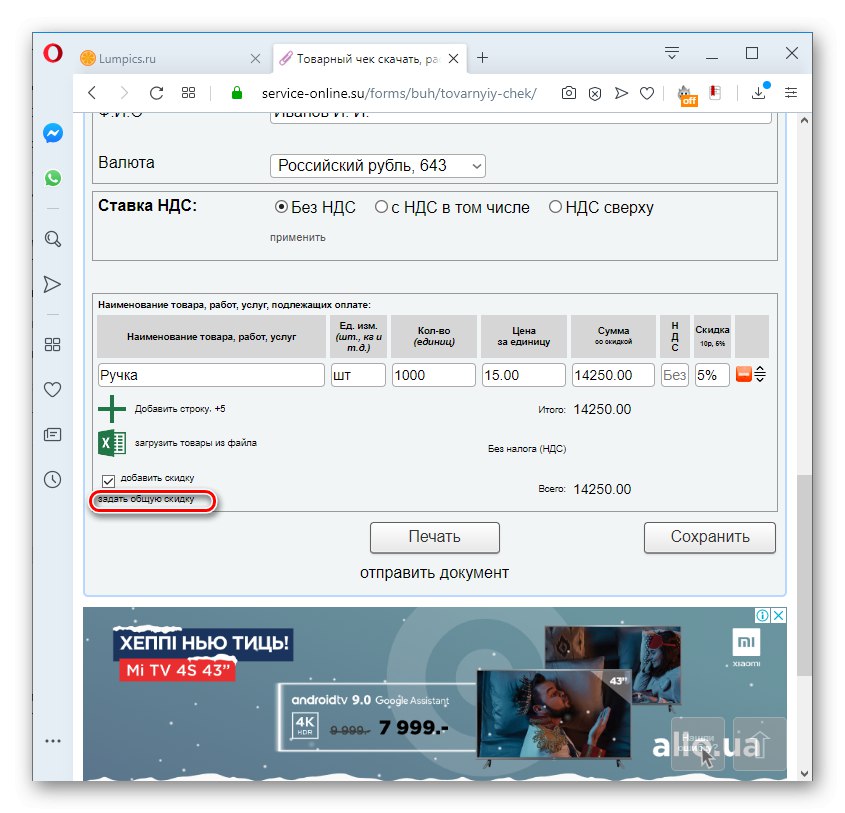845x813 pixels.
Task: Open the personal news sidebar panel
Action: click(x=52, y=434)
